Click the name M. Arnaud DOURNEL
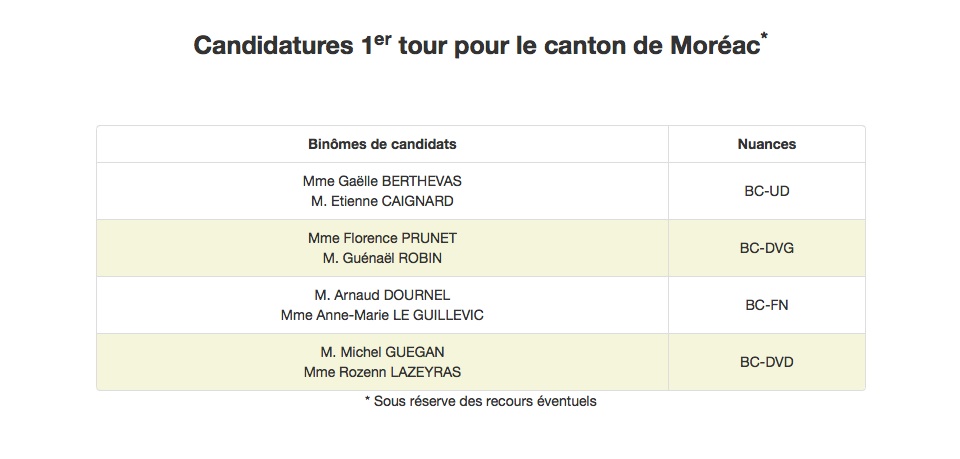 tap(382, 295)
